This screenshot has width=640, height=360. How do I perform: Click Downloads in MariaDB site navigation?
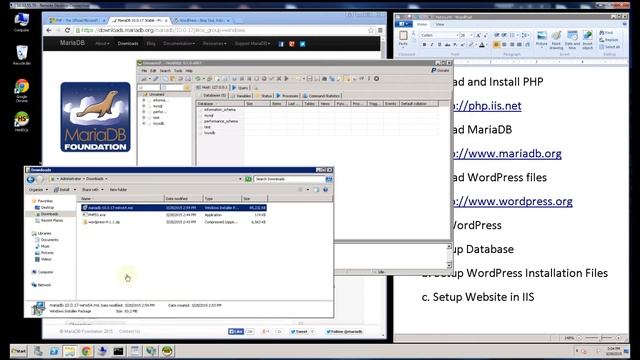tap(128, 43)
